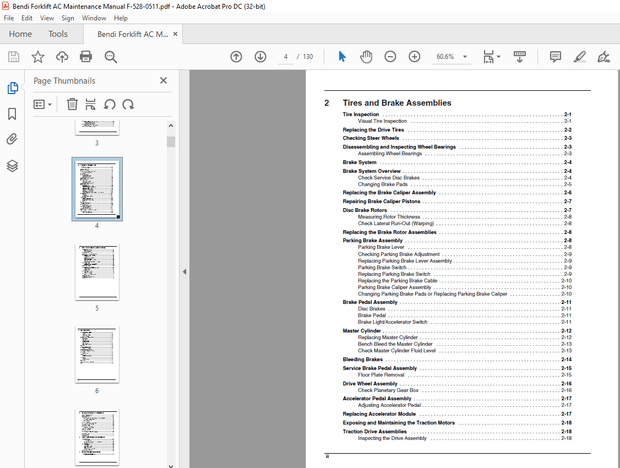Bookmark file with the star icon
This screenshot has height=468, width=620.
(x=37, y=57)
